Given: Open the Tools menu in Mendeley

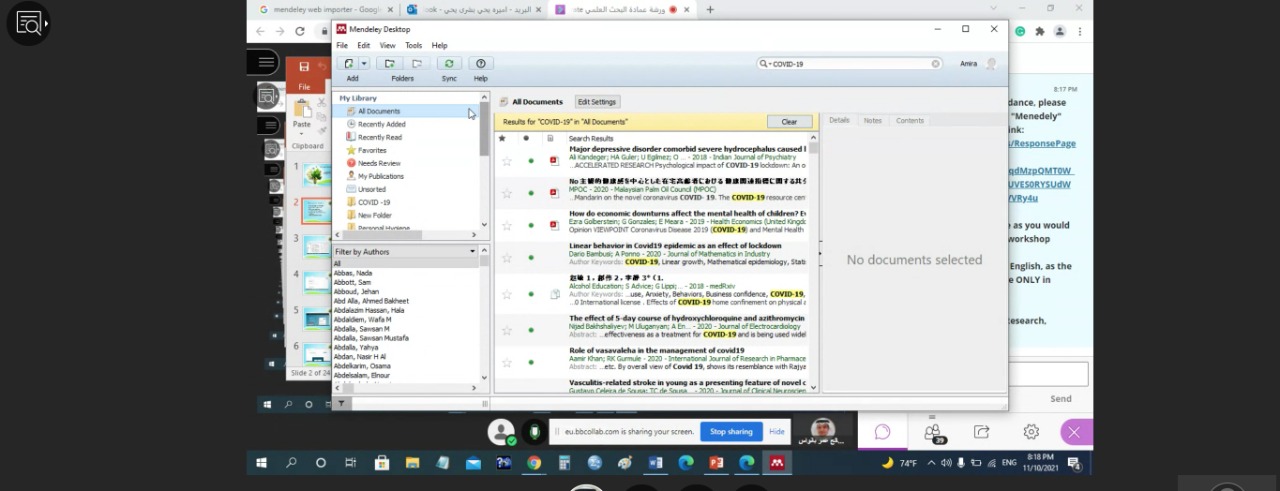Looking at the screenshot, I should point(413,45).
